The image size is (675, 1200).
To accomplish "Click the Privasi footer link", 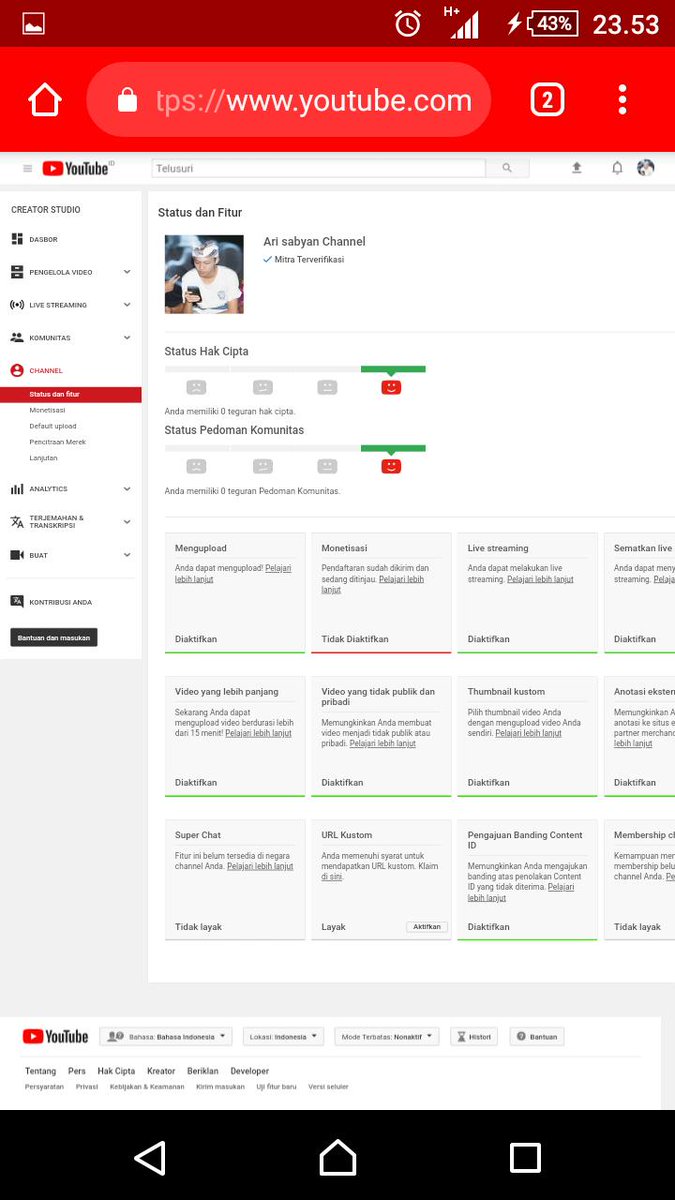I will pos(87,1087).
